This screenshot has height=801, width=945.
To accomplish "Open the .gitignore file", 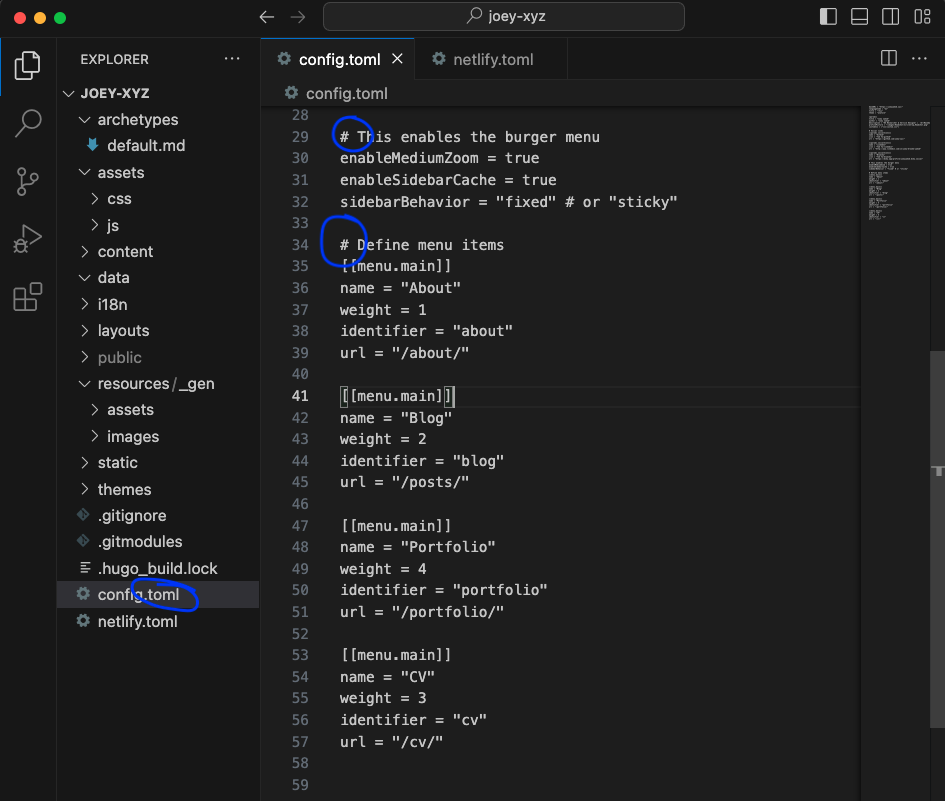I will pyautogui.click(x=132, y=516).
